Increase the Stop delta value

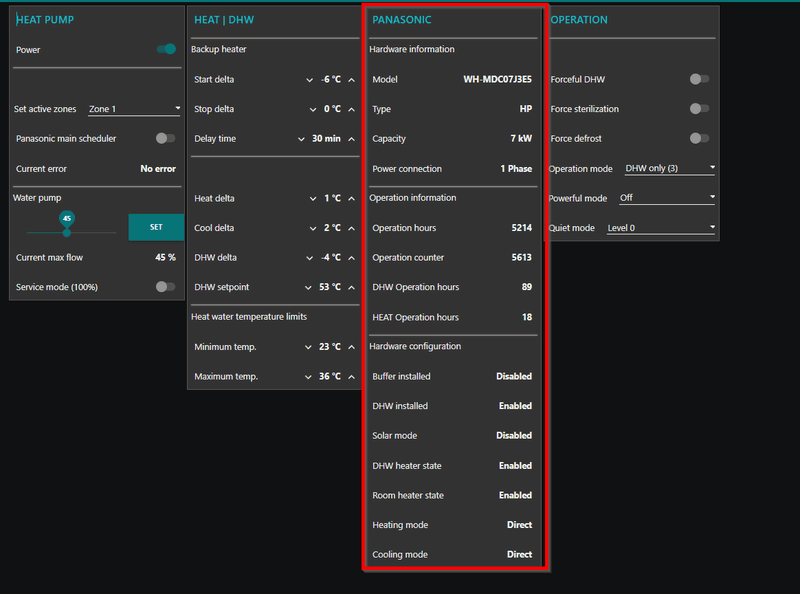(x=352, y=110)
